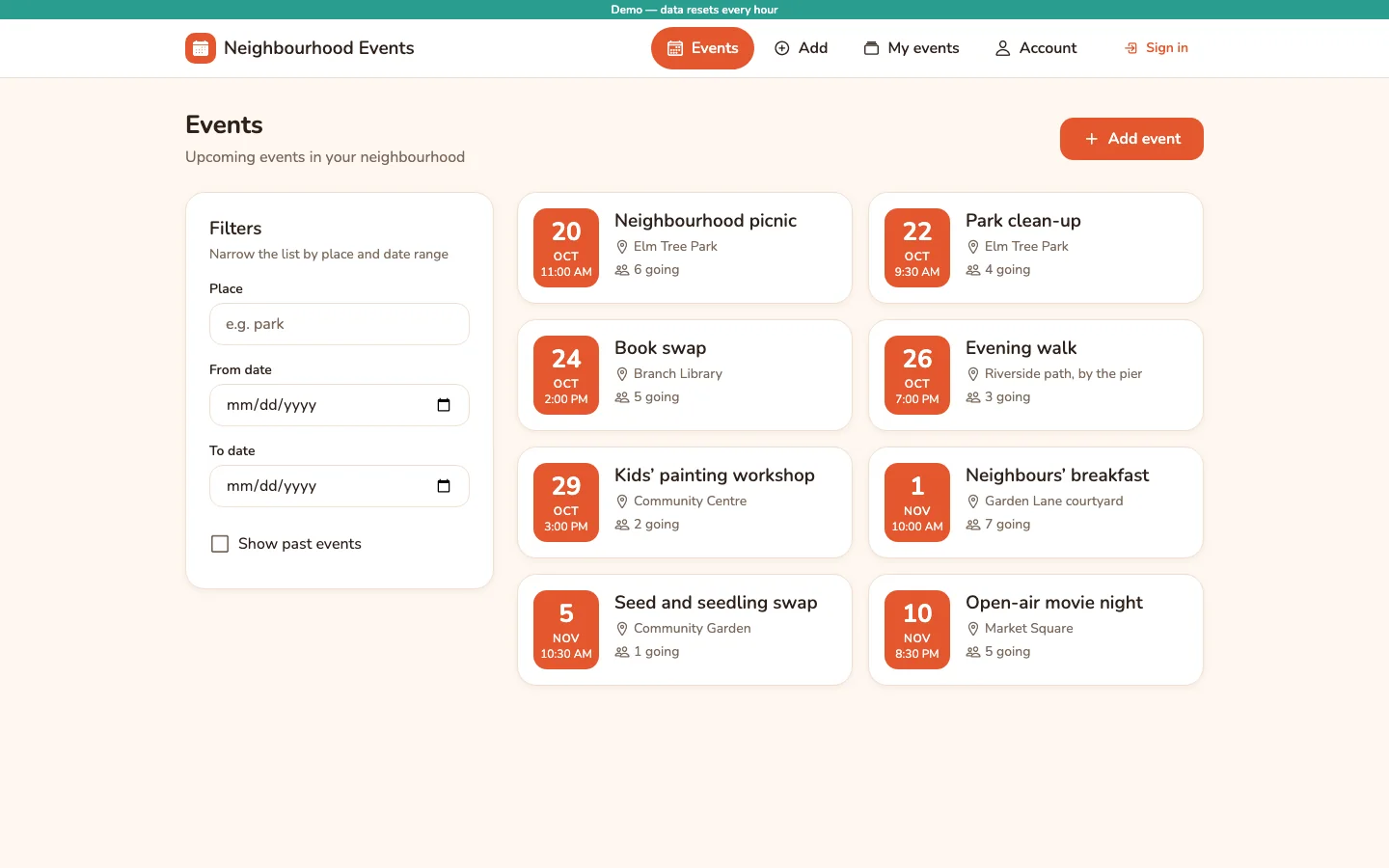Click the Oct 20 date badge
Image resolution: width=1389 pixels, height=868 pixels.
pos(566,248)
